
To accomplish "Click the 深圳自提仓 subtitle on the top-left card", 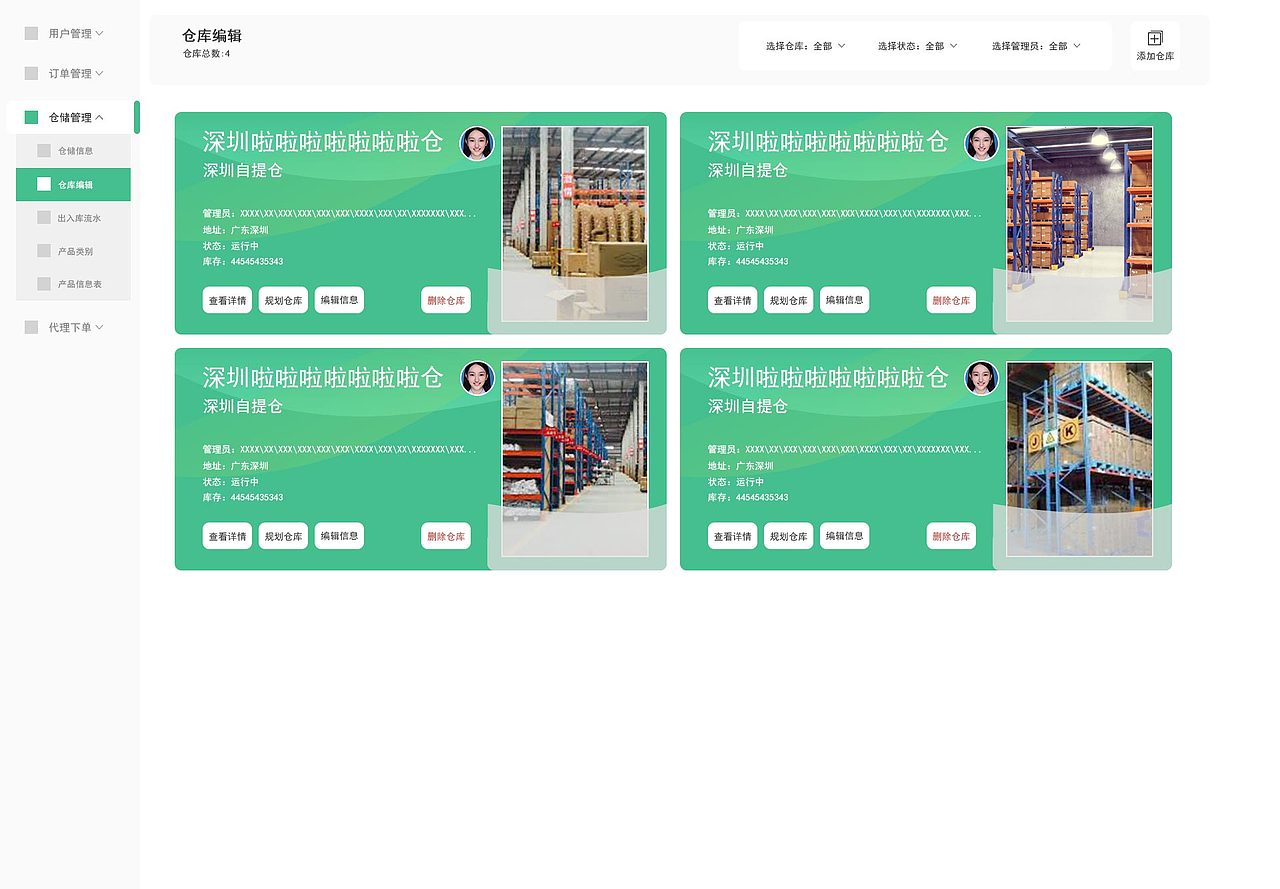I will pyautogui.click(x=243, y=170).
